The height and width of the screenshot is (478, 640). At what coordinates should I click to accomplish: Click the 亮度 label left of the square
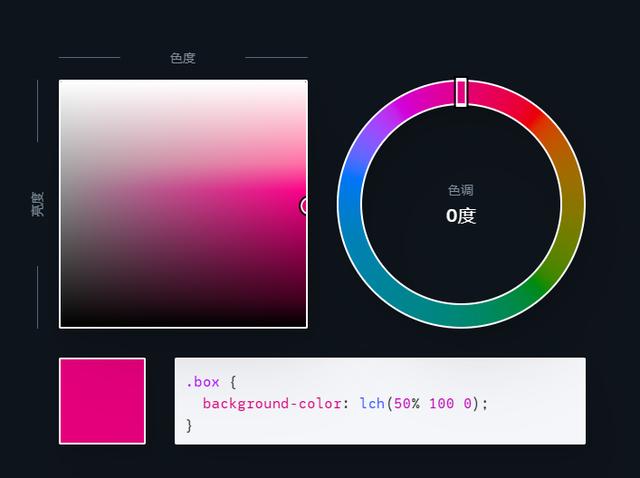pos(37,204)
